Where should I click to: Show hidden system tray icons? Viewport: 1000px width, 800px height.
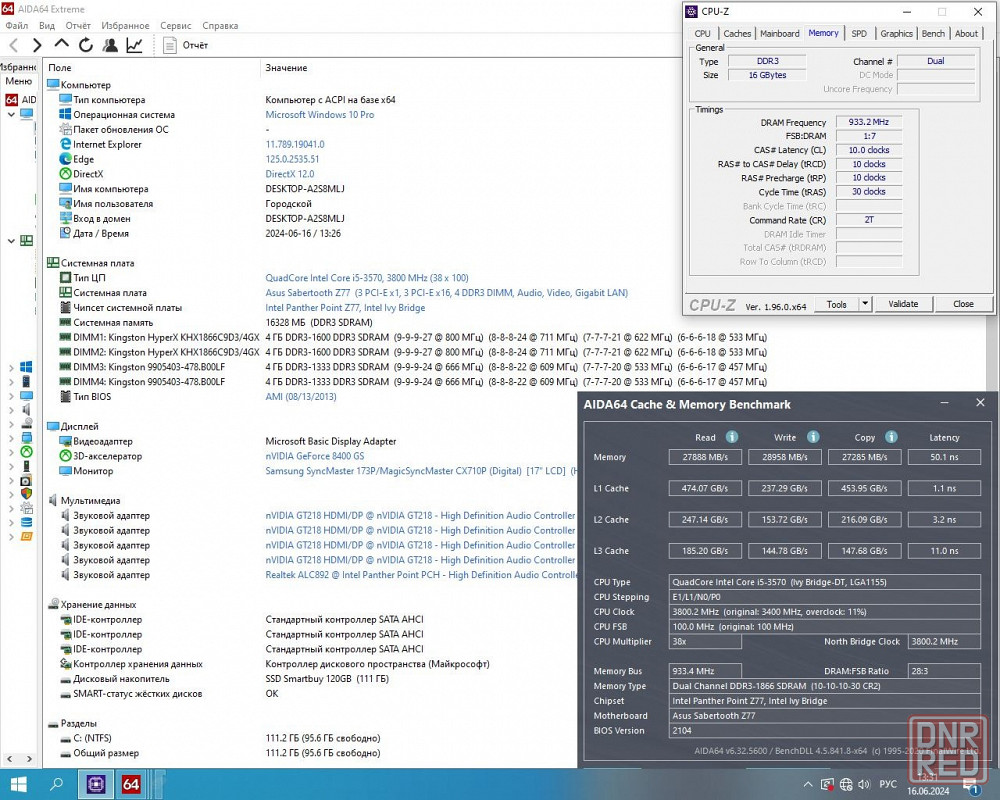pyautogui.click(x=808, y=784)
